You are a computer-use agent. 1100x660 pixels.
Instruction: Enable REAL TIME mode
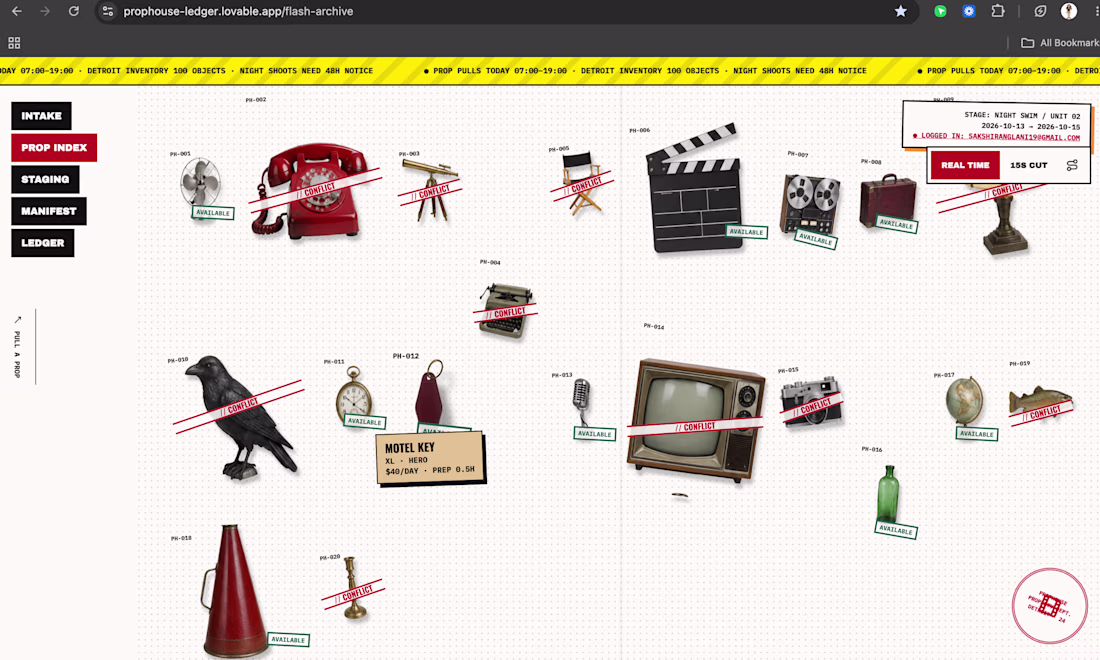coord(965,166)
